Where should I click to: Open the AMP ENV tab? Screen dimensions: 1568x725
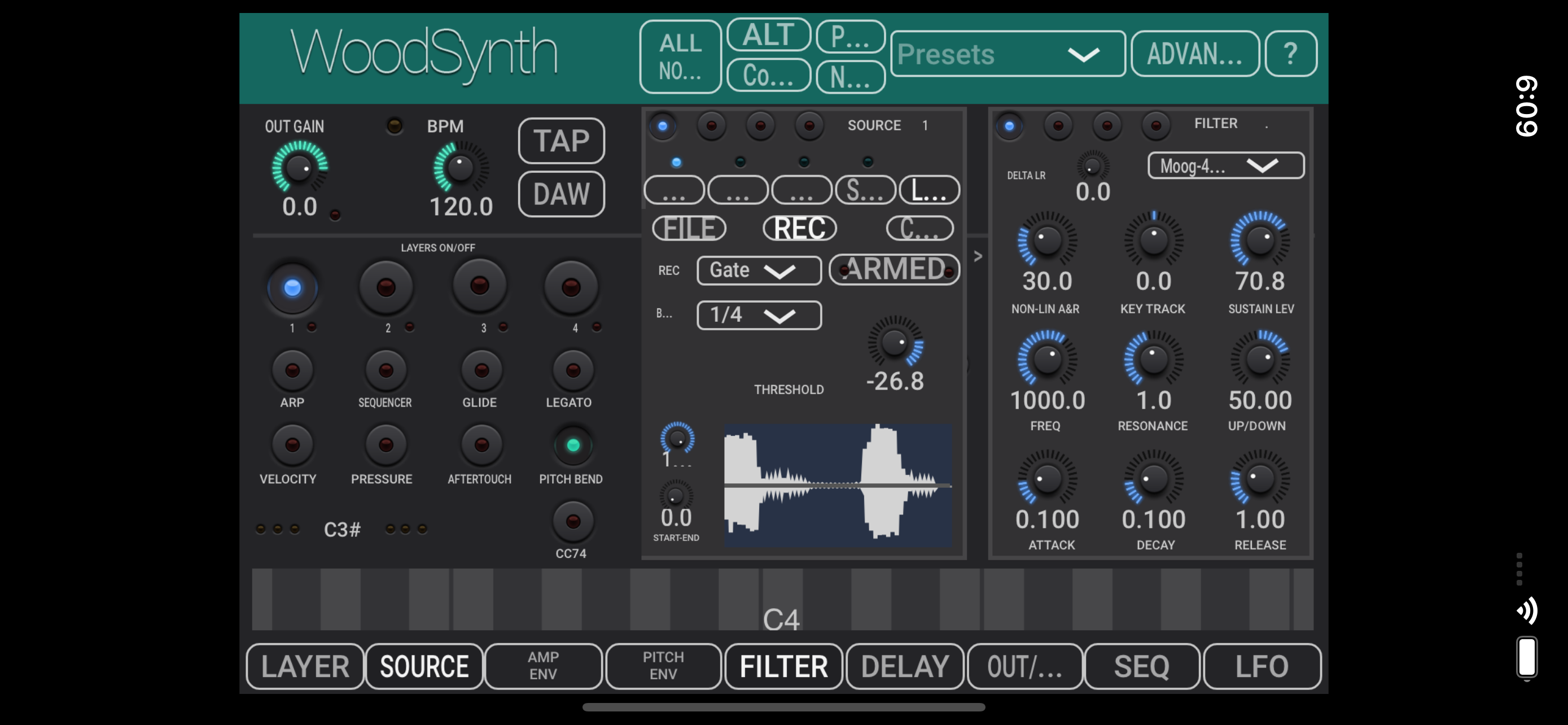[543, 667]
